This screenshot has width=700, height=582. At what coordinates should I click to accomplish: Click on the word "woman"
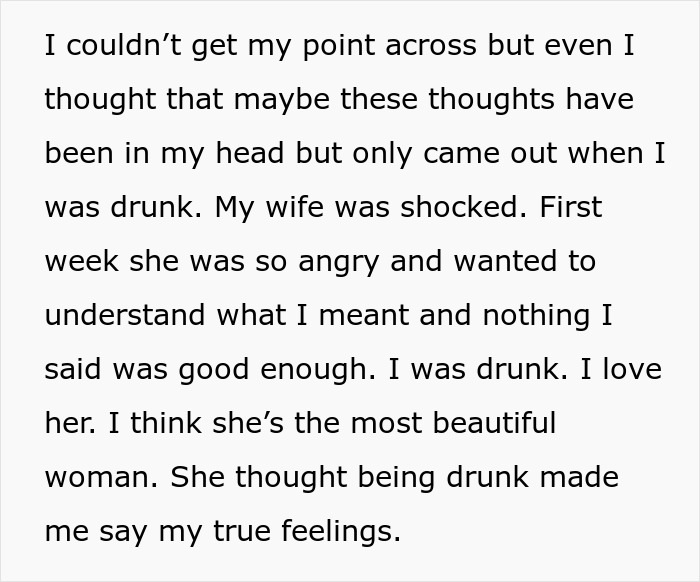(98, 477)
